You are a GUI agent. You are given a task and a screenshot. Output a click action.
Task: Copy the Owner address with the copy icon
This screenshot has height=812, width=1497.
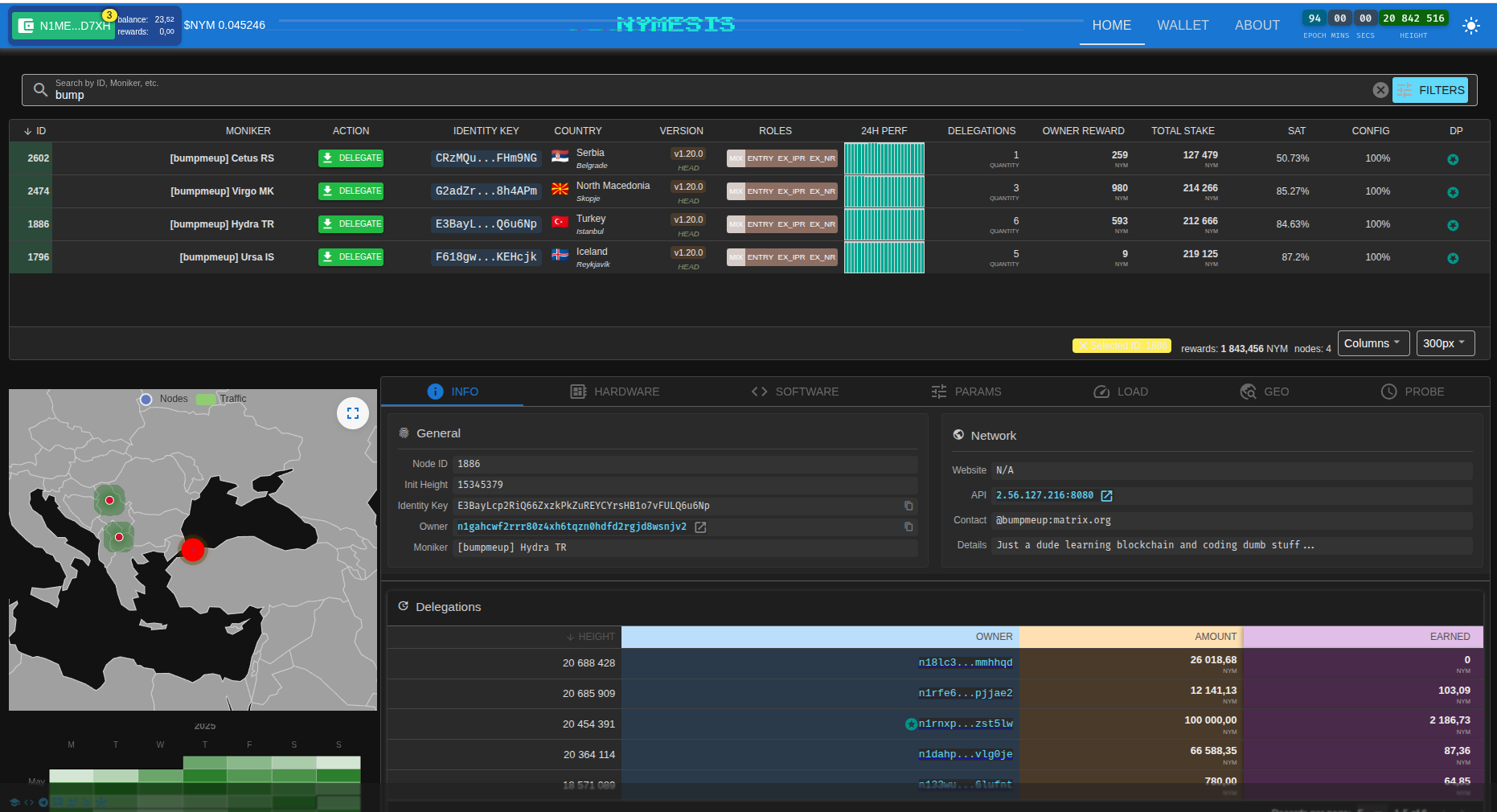point(908,527)
